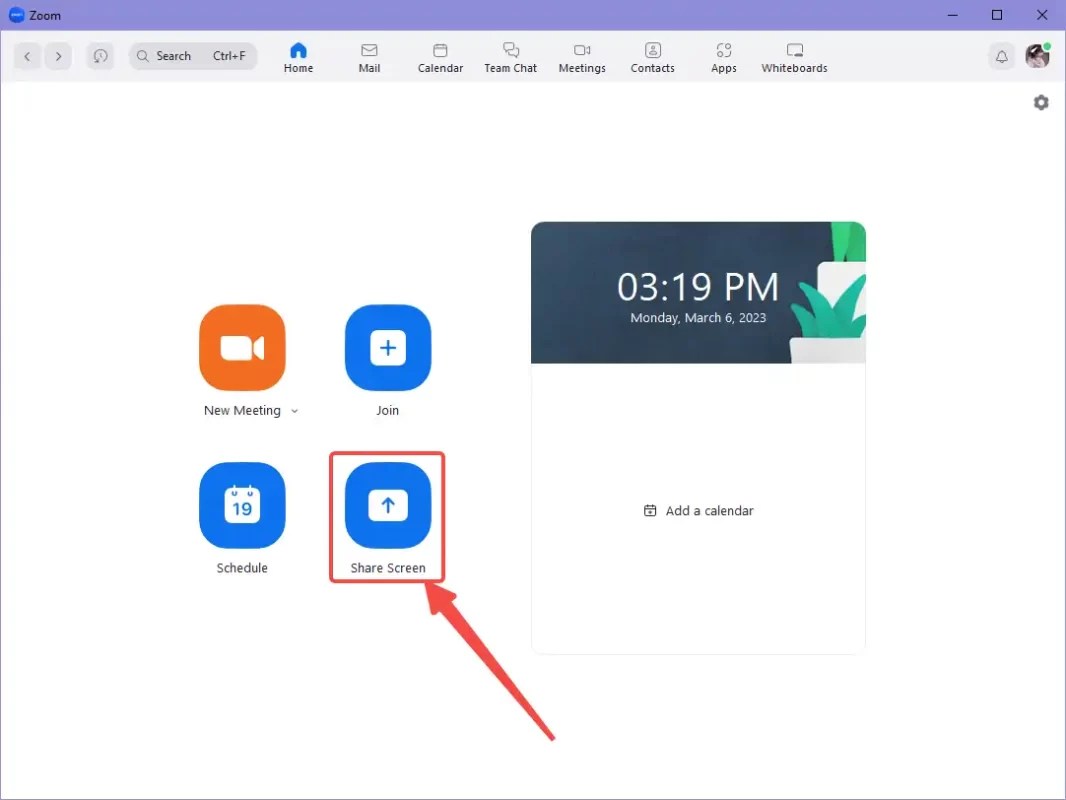1066x800 pixels.
Task: Click the forward navigation arrow
Action: [58, 56]
